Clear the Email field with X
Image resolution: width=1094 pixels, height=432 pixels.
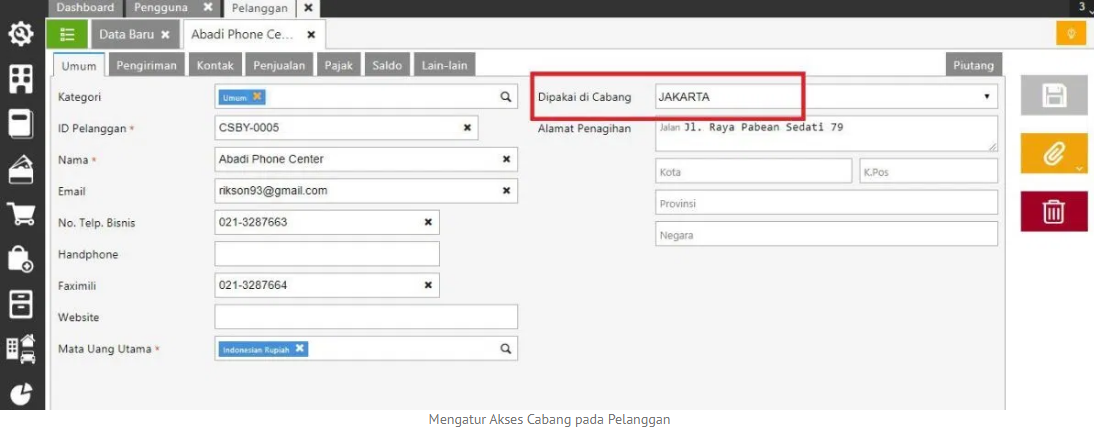click(506, 191)
